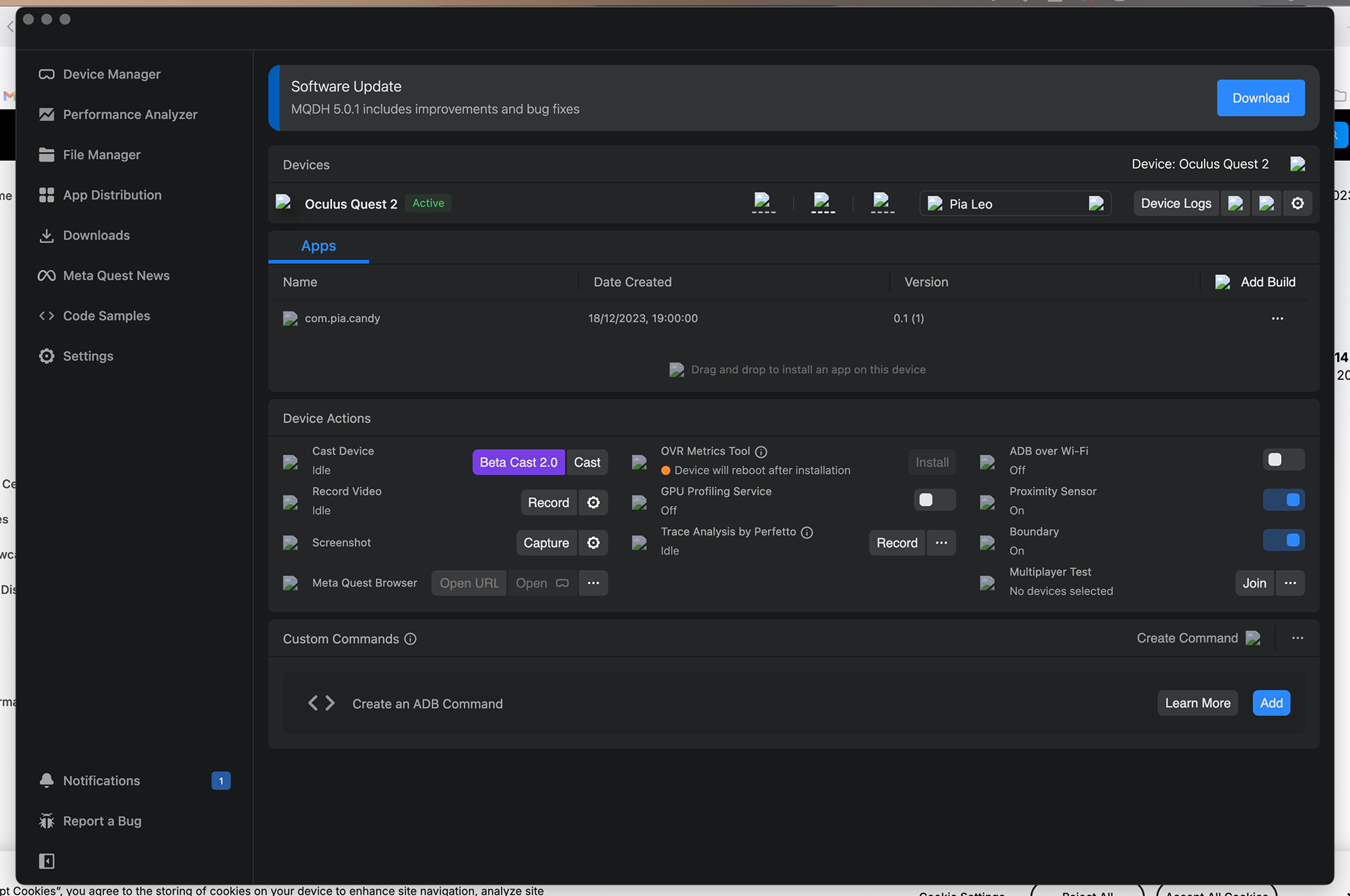Disable Boundary toggle
This screenshot has width=1350, height=896.
coord(1283,540)
